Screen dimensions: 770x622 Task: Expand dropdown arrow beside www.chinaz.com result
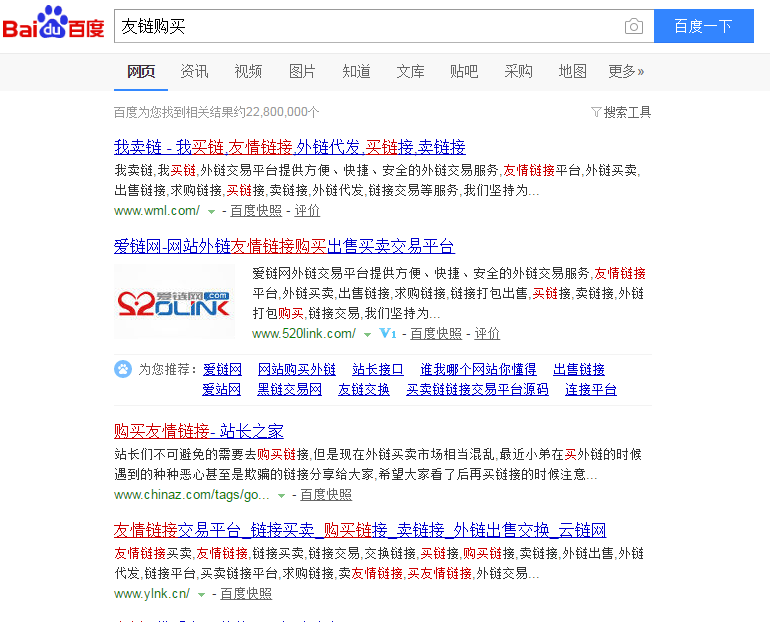(281, 496)
